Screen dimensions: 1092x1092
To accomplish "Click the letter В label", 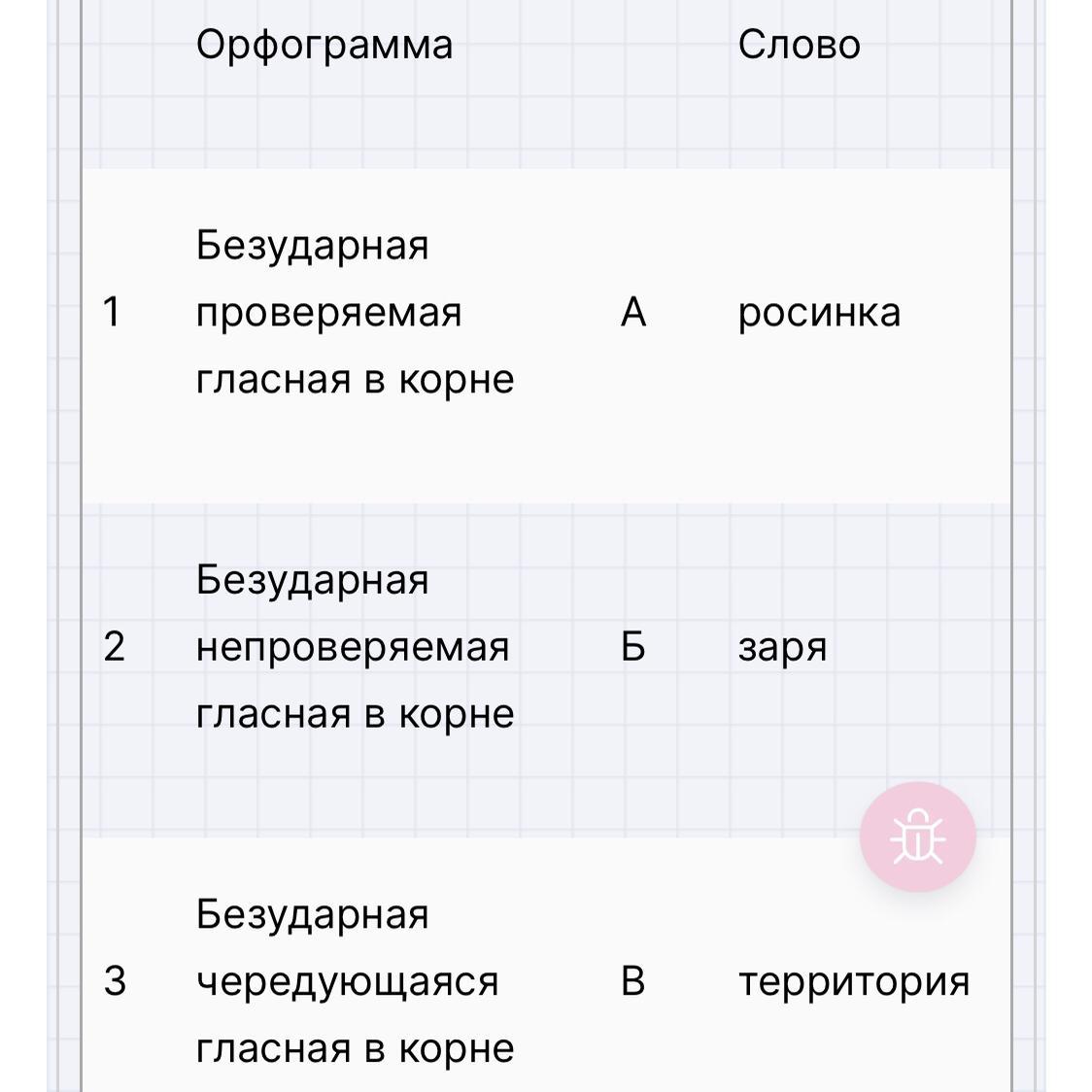I will coord(632,981).
